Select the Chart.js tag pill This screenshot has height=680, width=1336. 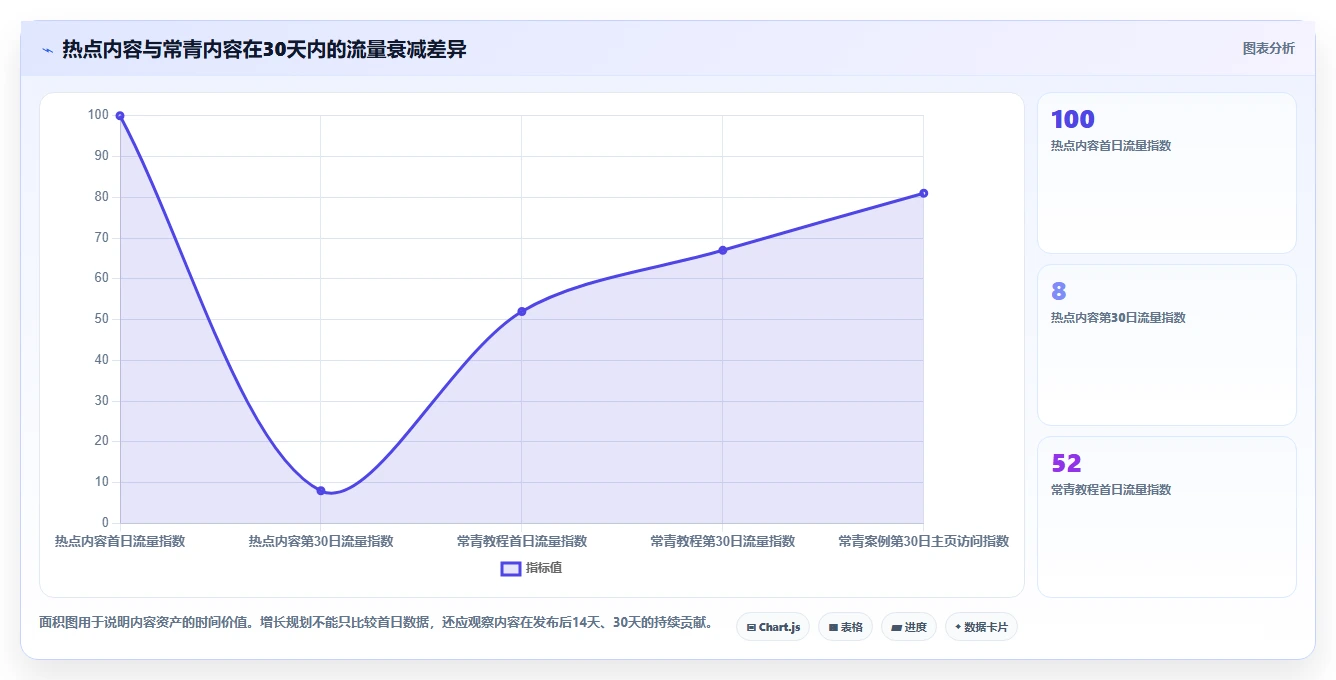773,627
